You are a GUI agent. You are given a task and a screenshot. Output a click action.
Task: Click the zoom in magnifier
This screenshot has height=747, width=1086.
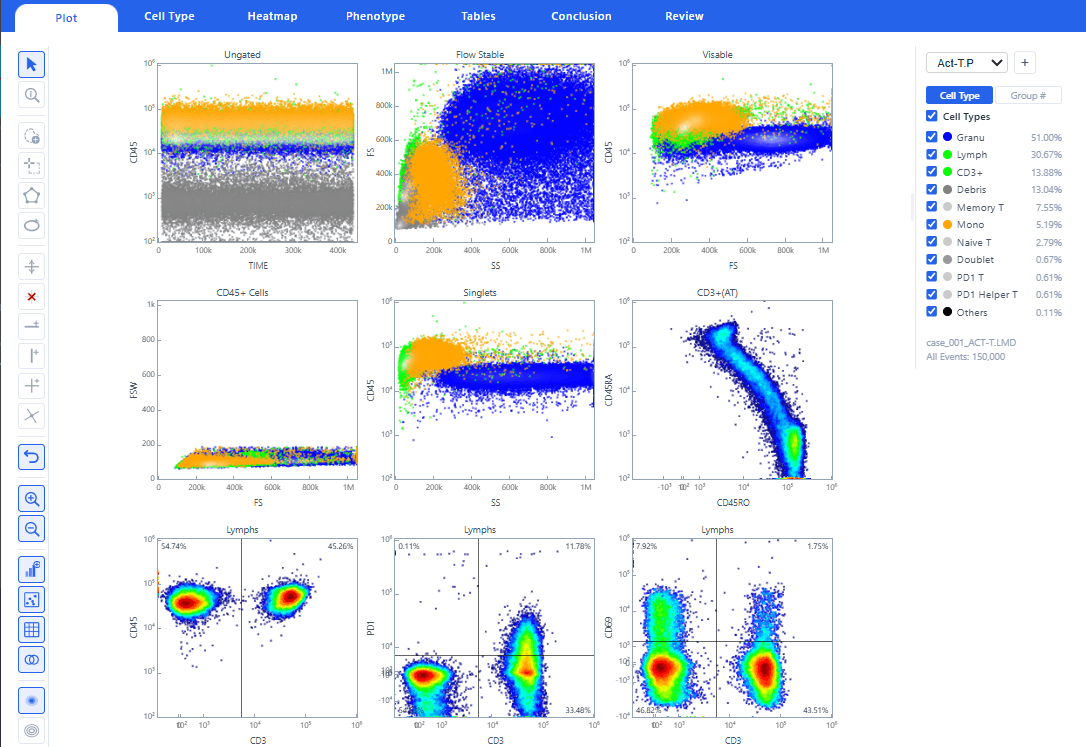31,498
